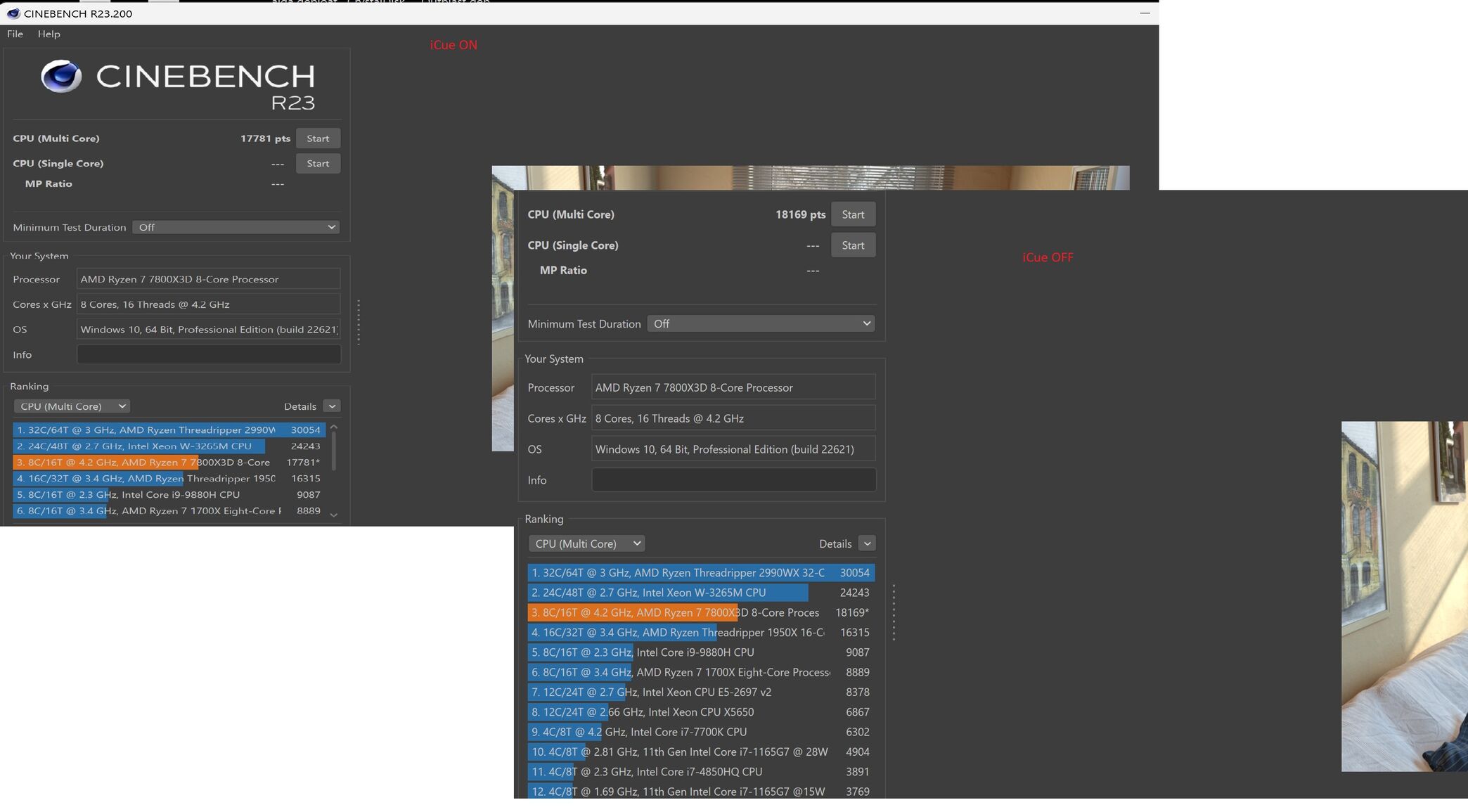Viewport: 1468px width, 812px height.
Task: Click the panel splitter dots in iCue ON window
Action: [359, 322]
